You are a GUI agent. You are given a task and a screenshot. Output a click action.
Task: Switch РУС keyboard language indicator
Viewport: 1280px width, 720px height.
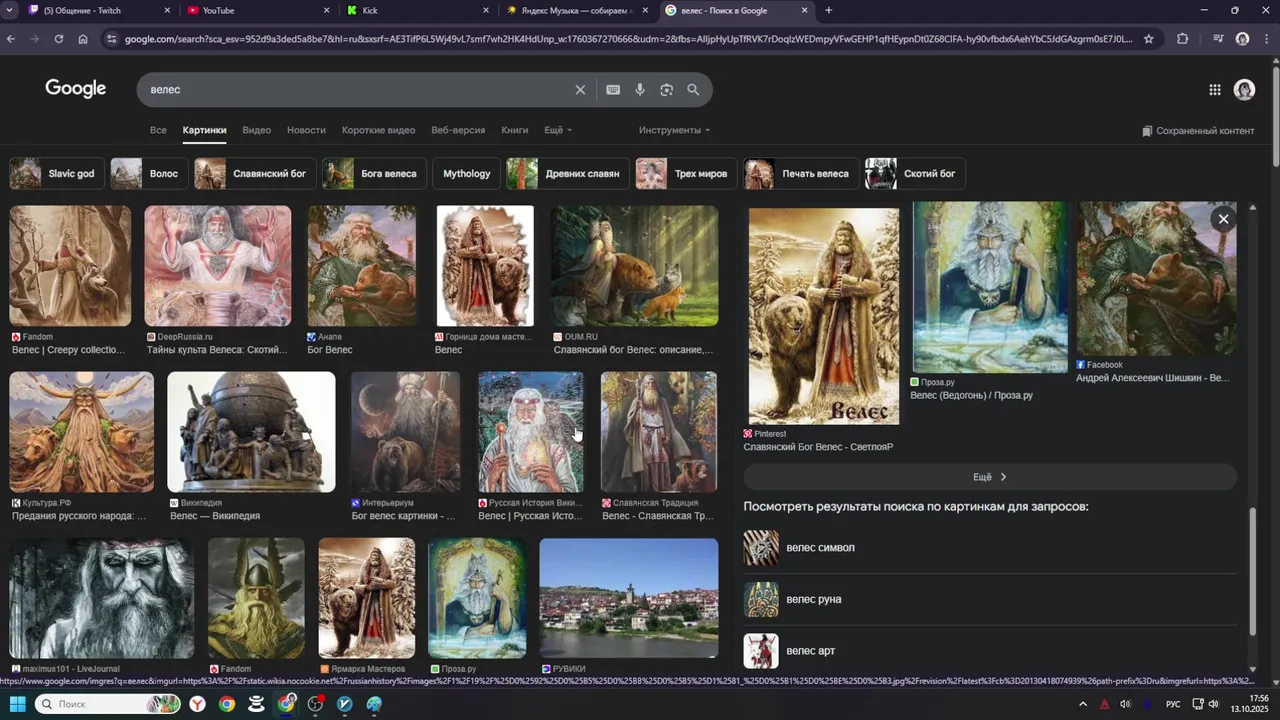click(1173, 704)
